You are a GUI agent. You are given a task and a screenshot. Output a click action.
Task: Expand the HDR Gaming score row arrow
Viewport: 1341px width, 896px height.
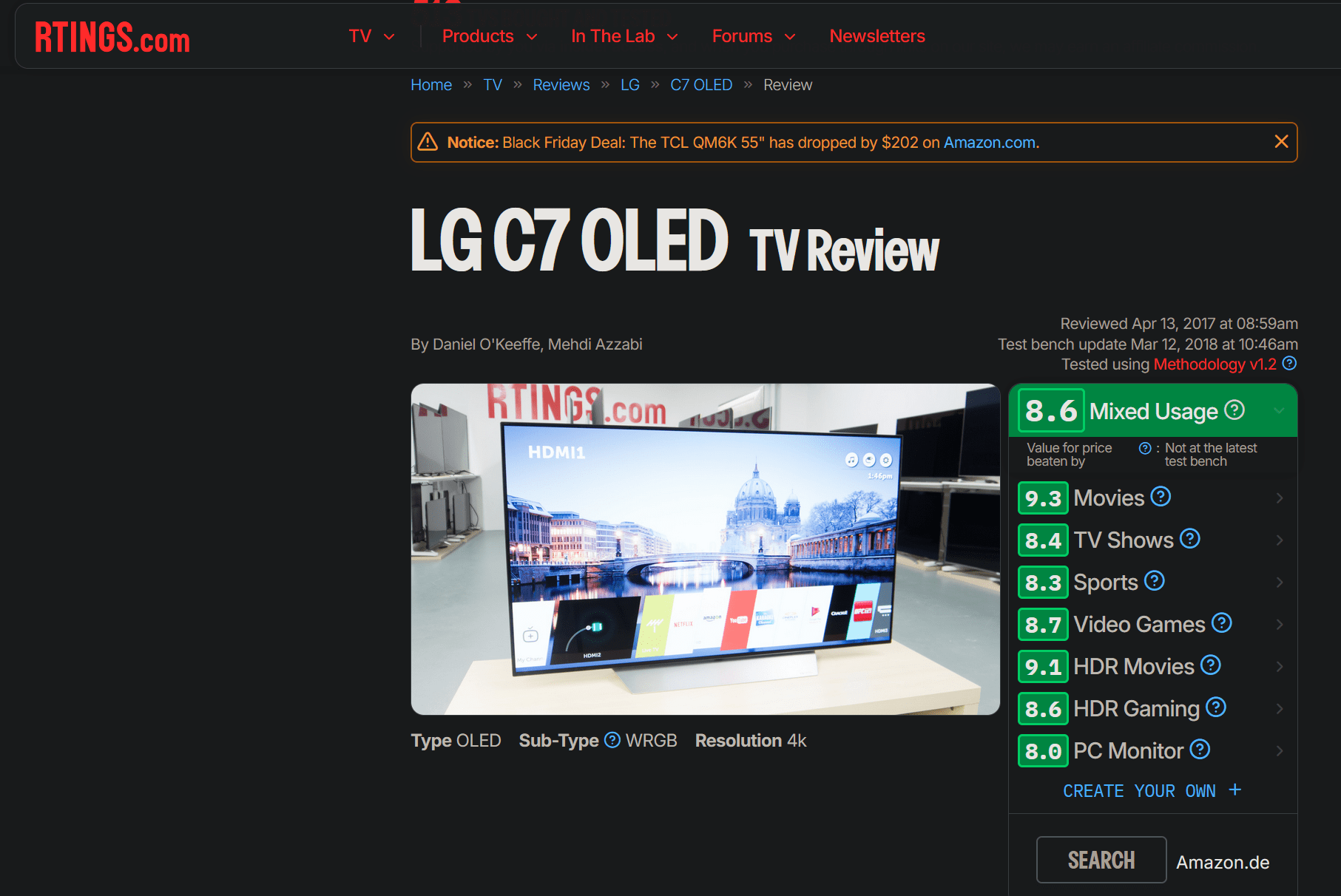[x=1280, y=709]
